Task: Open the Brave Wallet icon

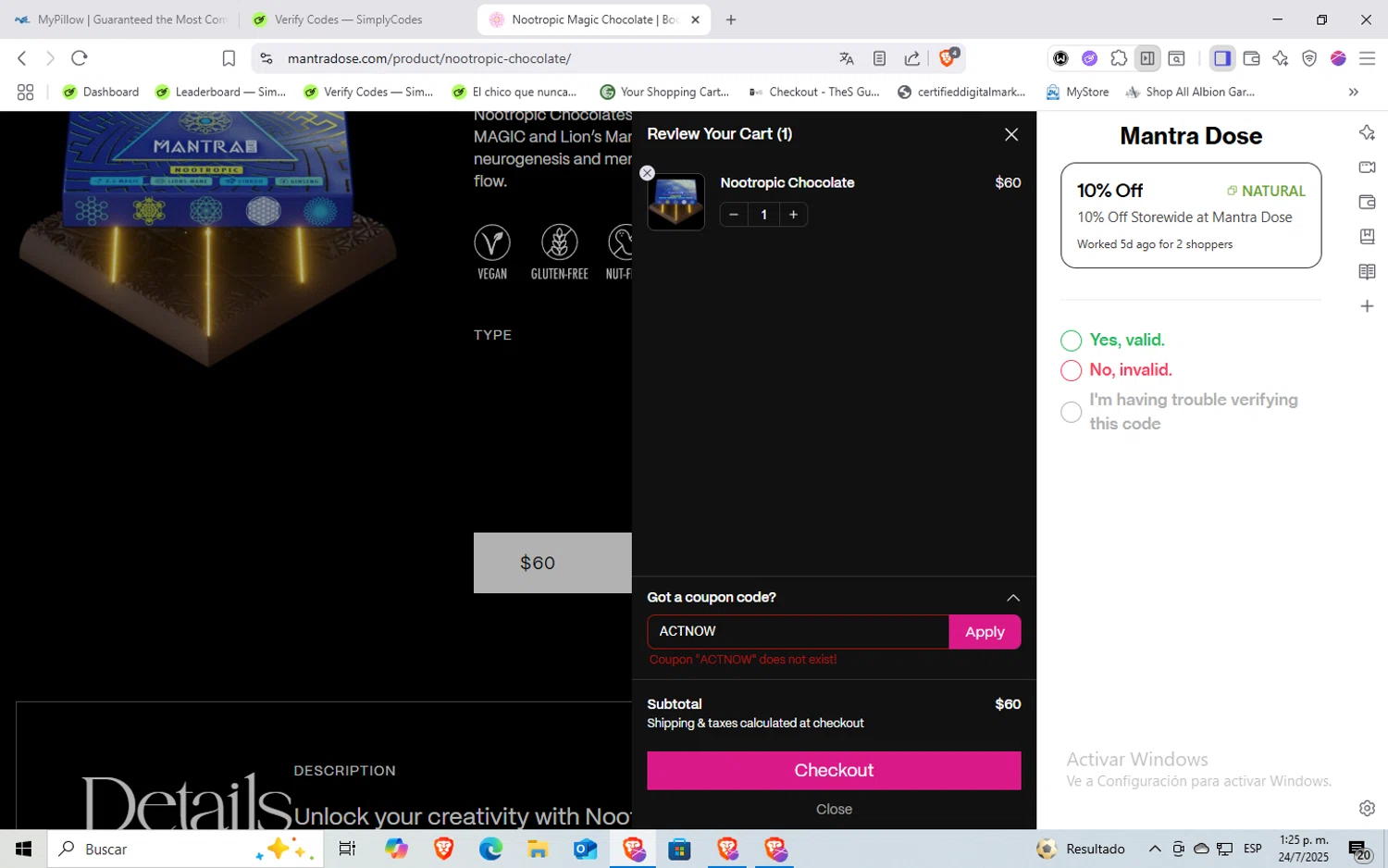Action: click(1251, 58)
